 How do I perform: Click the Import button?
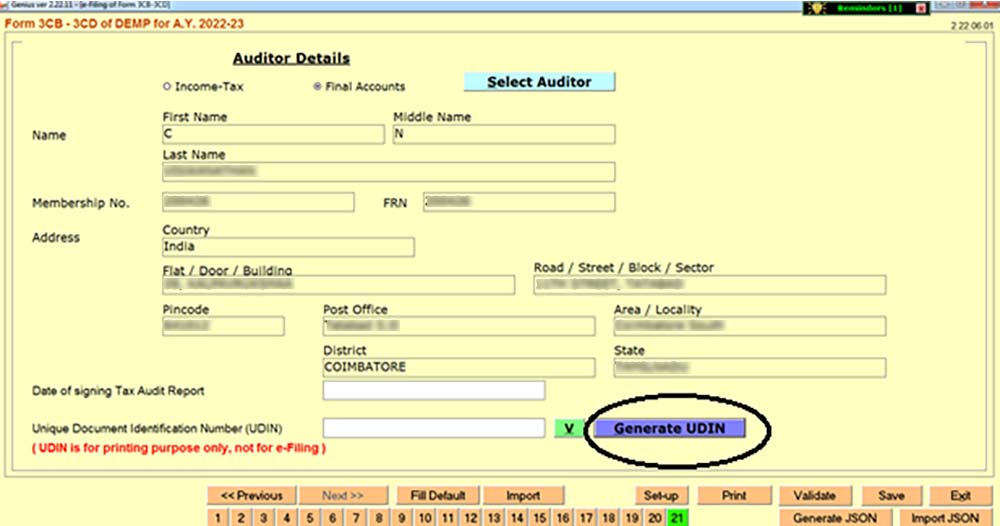523,496
